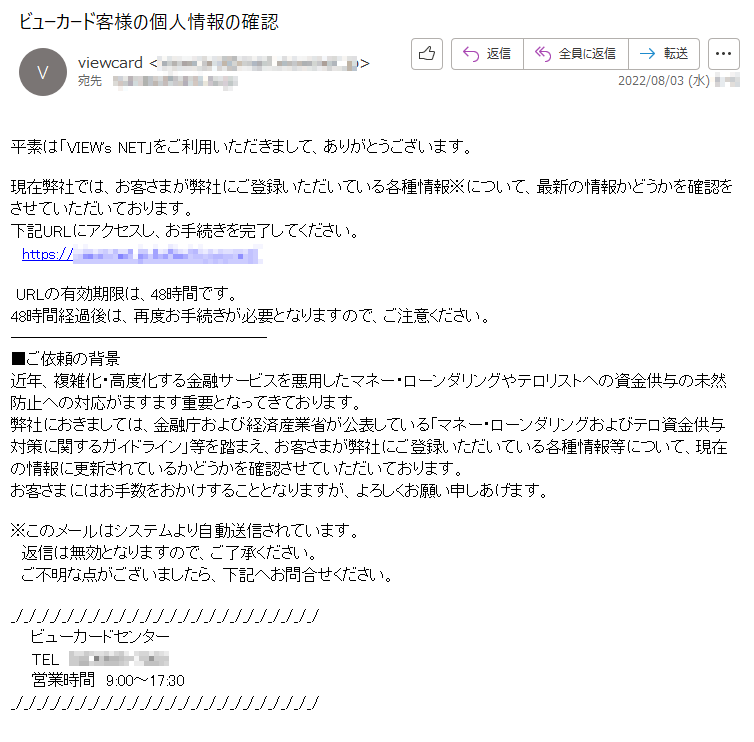754x742 pixels.
Task: Click the 宛先 label
Action: click(90, 81)
